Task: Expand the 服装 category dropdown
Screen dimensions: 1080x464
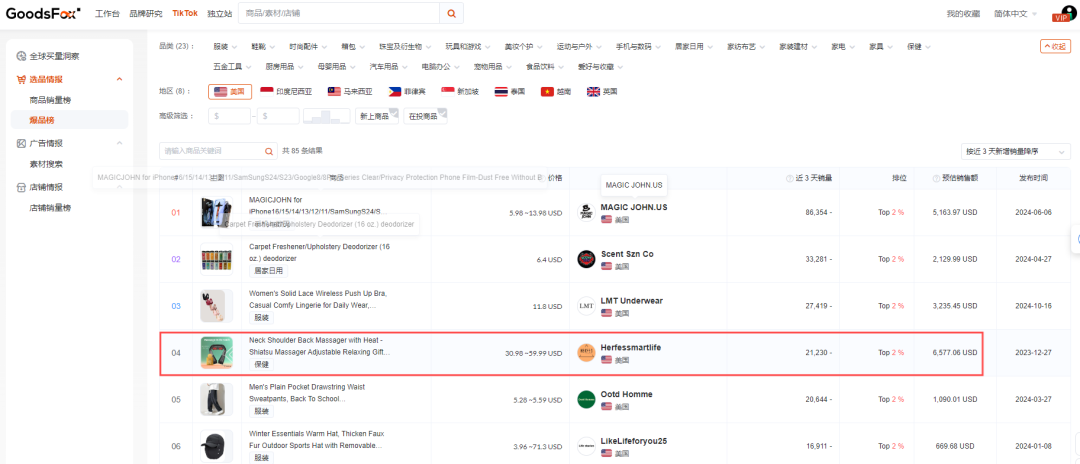Action: coord(225,47)
